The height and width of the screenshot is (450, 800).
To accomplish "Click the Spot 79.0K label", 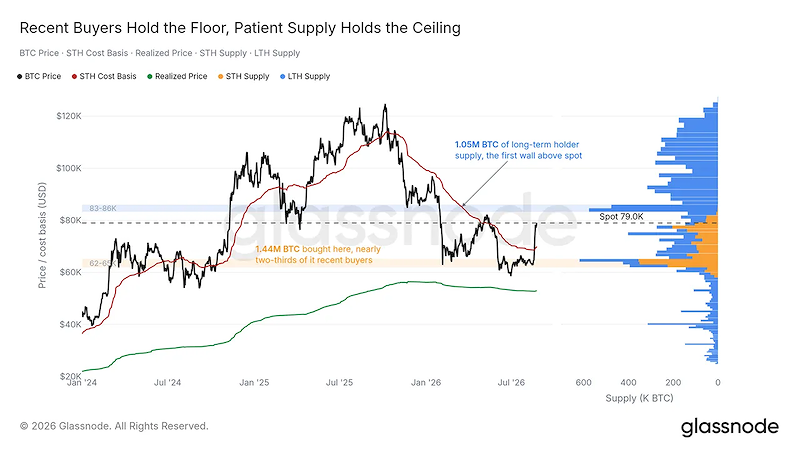I will point(621,216).
